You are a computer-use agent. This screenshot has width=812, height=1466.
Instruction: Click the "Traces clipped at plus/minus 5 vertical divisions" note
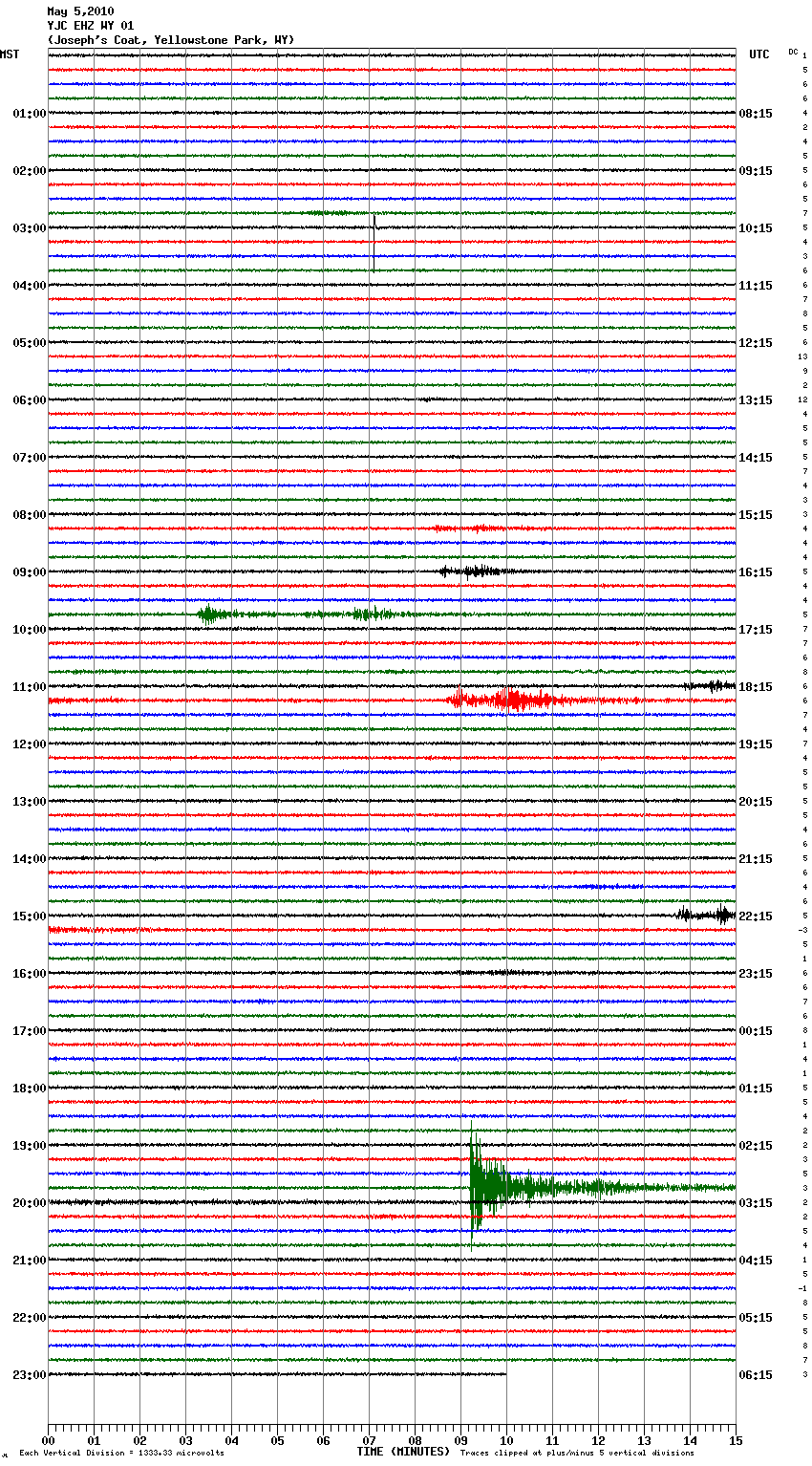coord(577,1453)
